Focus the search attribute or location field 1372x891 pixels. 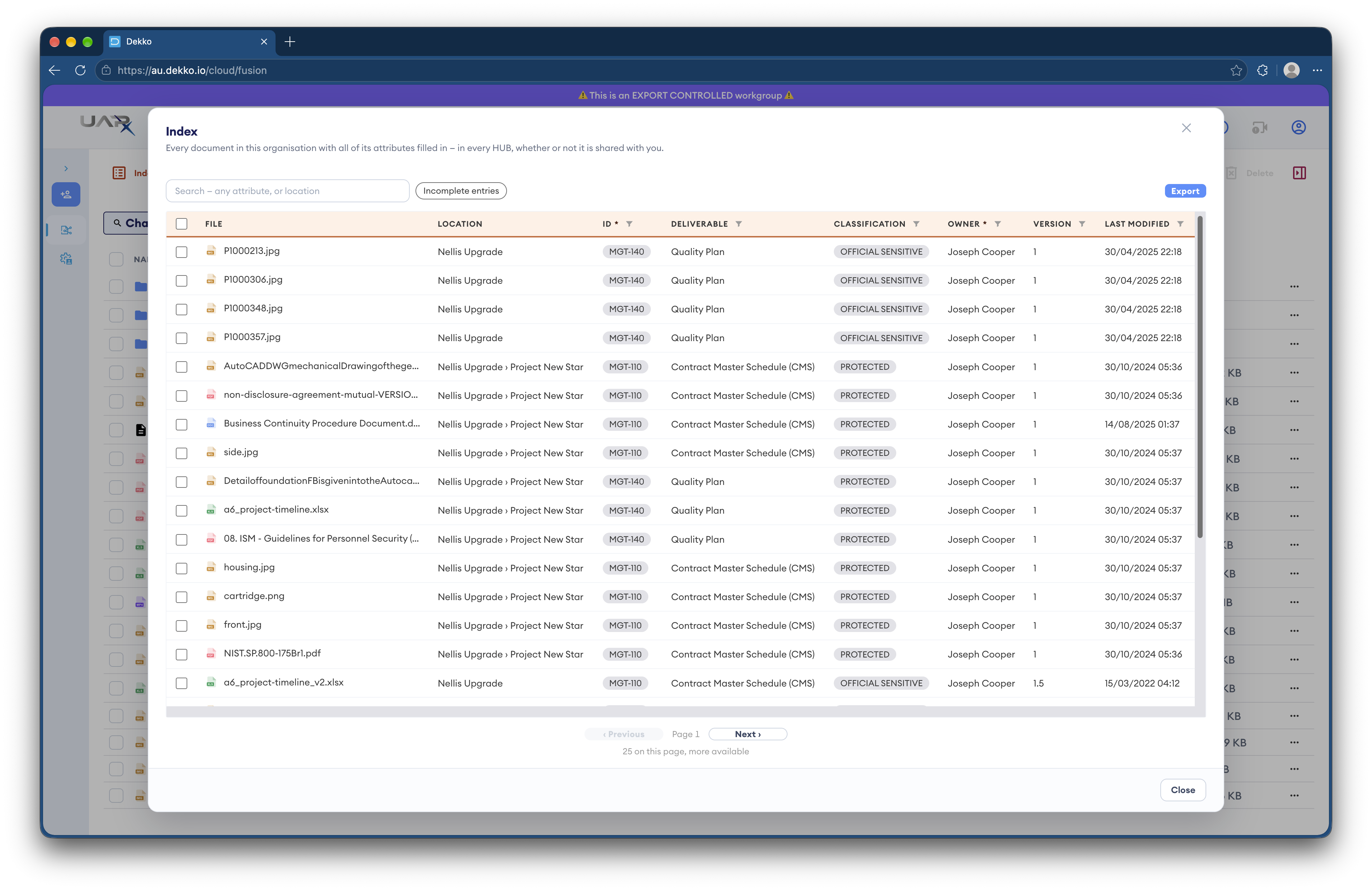(288, 191)
